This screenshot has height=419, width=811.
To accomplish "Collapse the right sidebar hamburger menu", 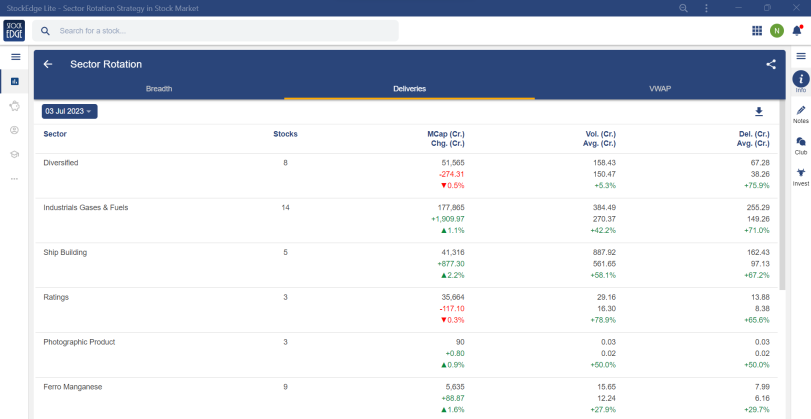I will tap(800, 56).
